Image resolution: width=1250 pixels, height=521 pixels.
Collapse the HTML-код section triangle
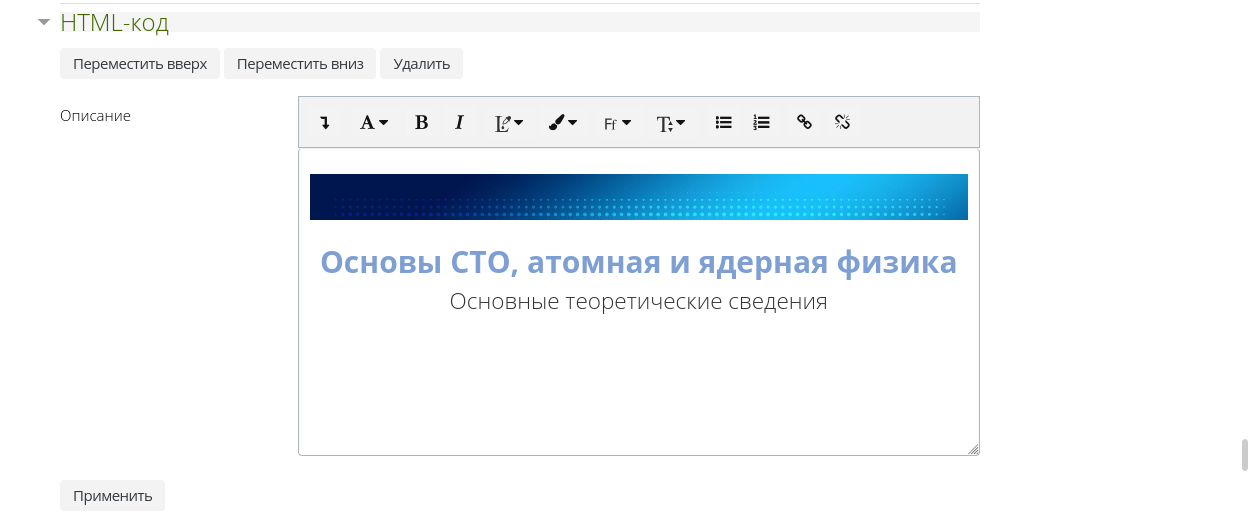tap(43, 21)
